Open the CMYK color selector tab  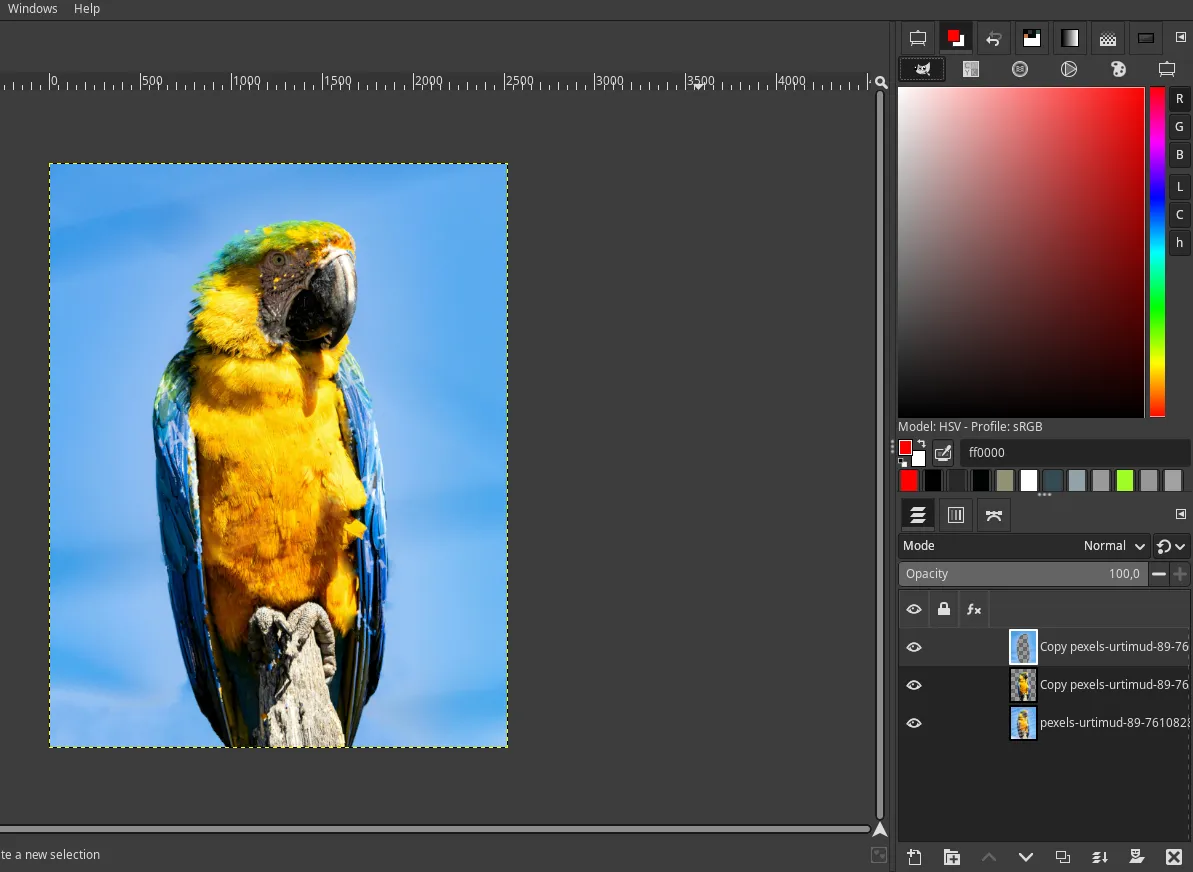click(970, 69)
